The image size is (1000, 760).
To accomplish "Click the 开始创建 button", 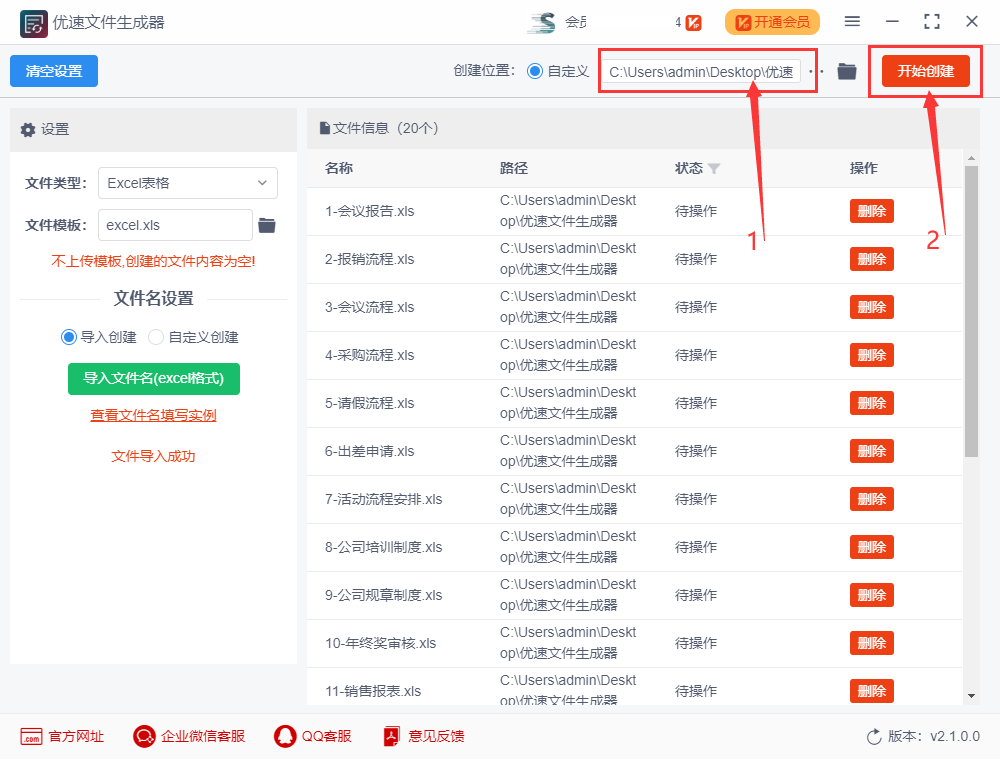I will tap(925, 71).
